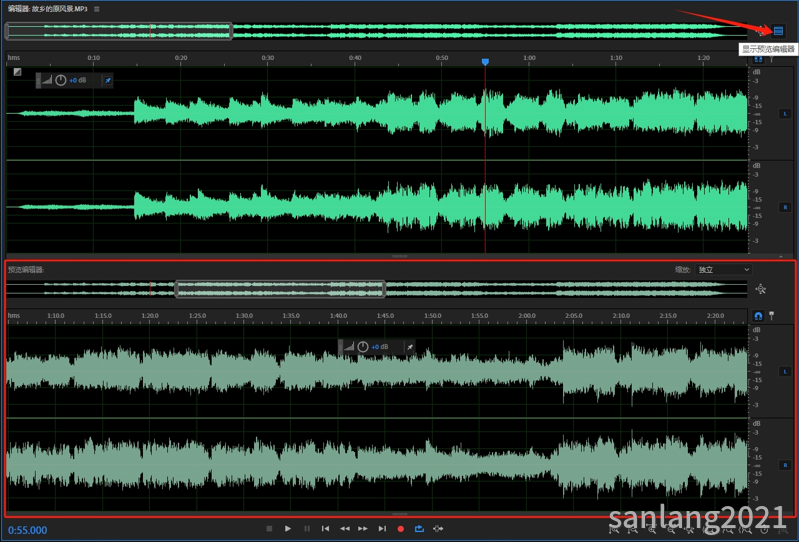799x542 pixels.
Task: Click the 0:55.000 timecode display
Action: click(x=28, y=530)
